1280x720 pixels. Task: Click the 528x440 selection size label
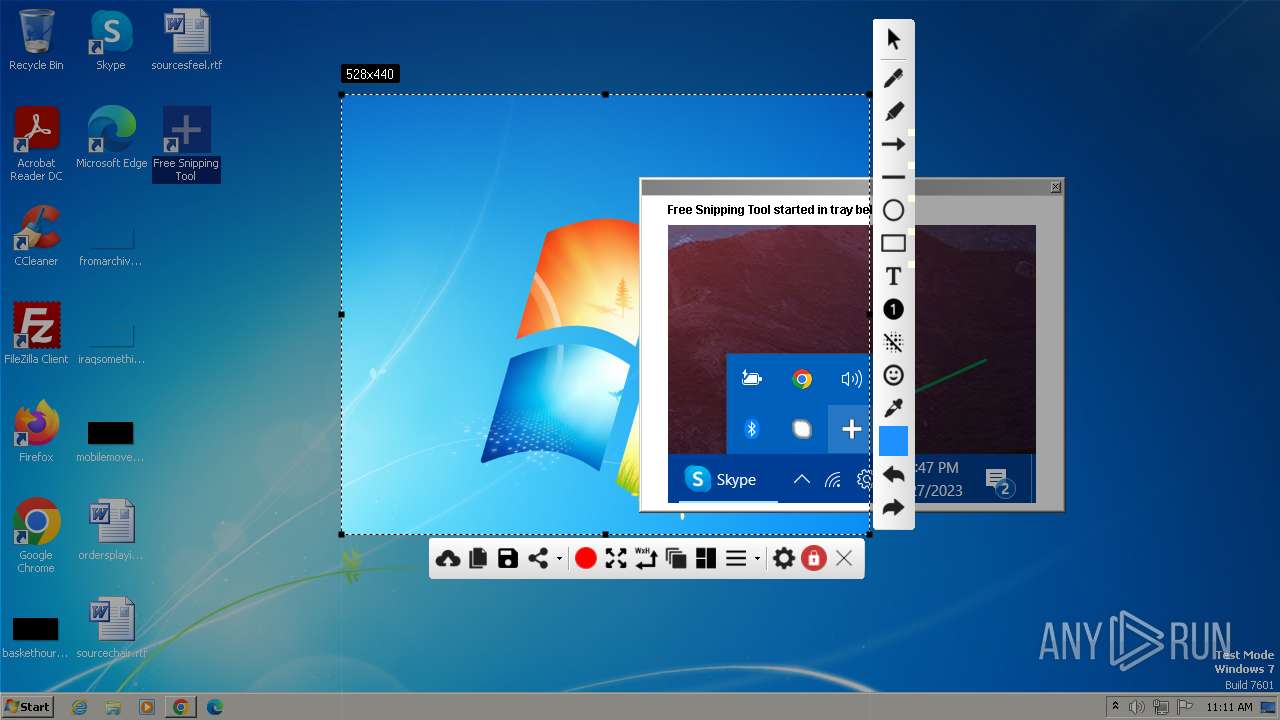point(370,74)
